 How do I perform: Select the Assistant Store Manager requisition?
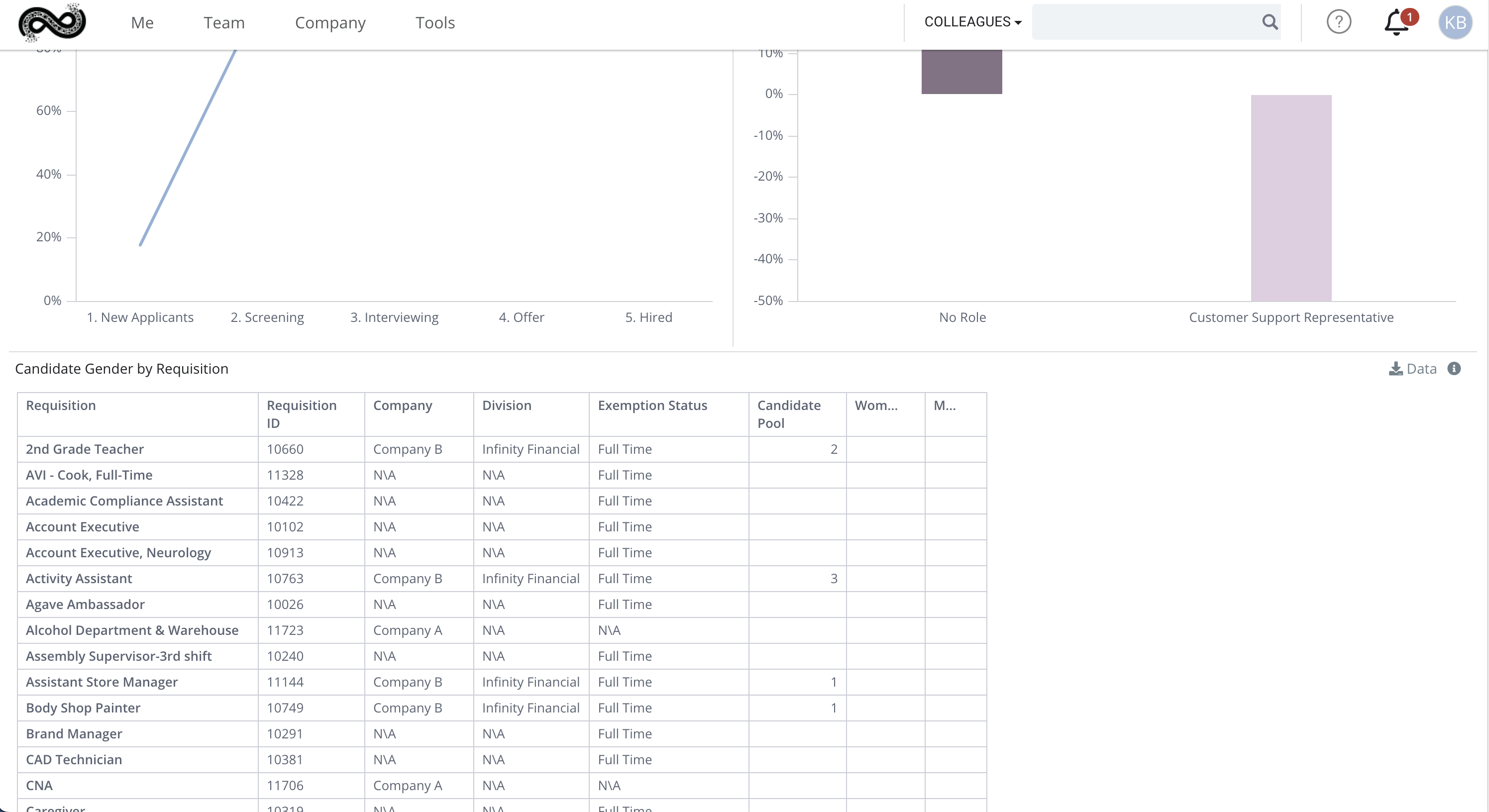[102, 682]
